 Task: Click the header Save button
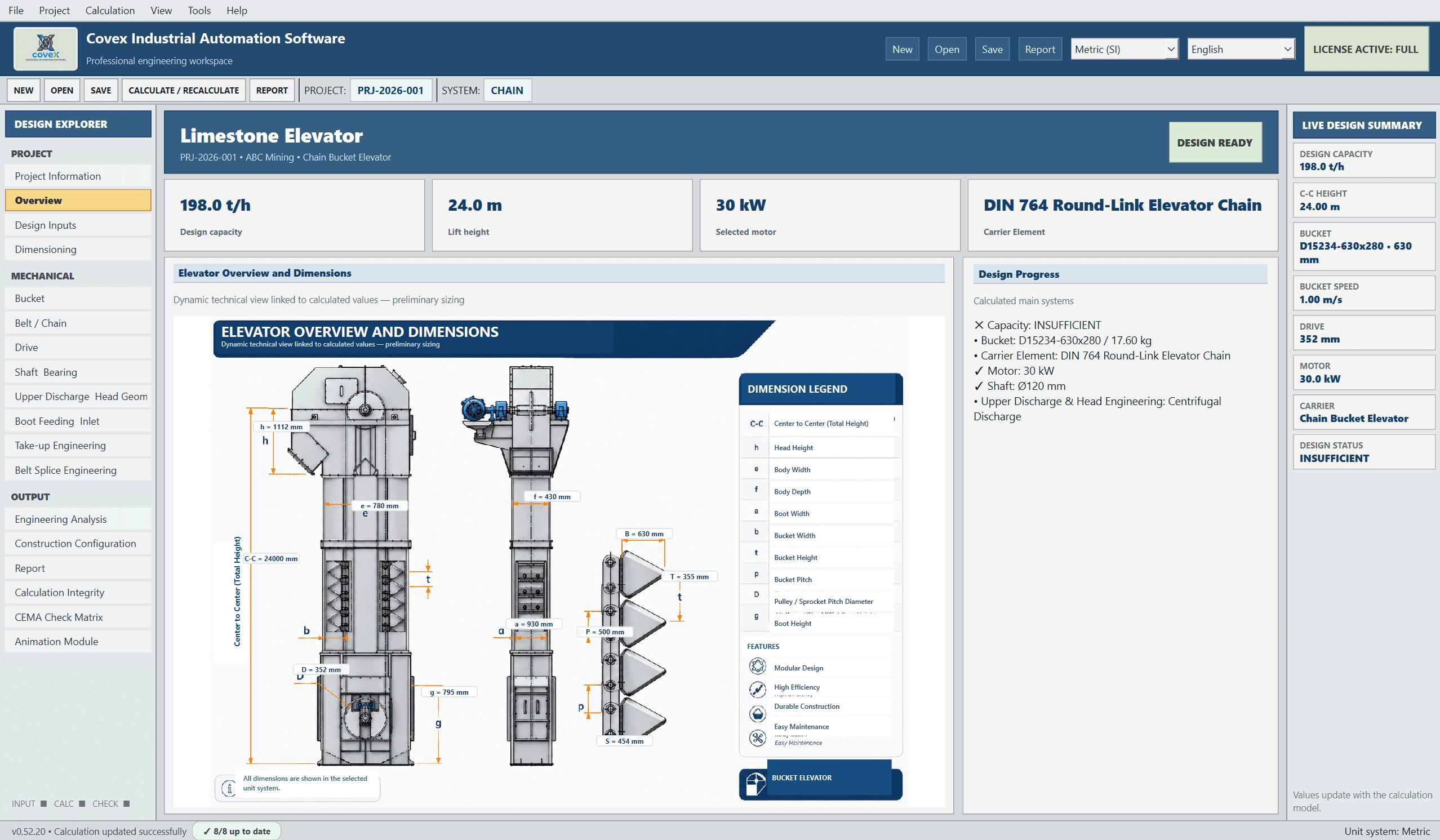point(992,49)
